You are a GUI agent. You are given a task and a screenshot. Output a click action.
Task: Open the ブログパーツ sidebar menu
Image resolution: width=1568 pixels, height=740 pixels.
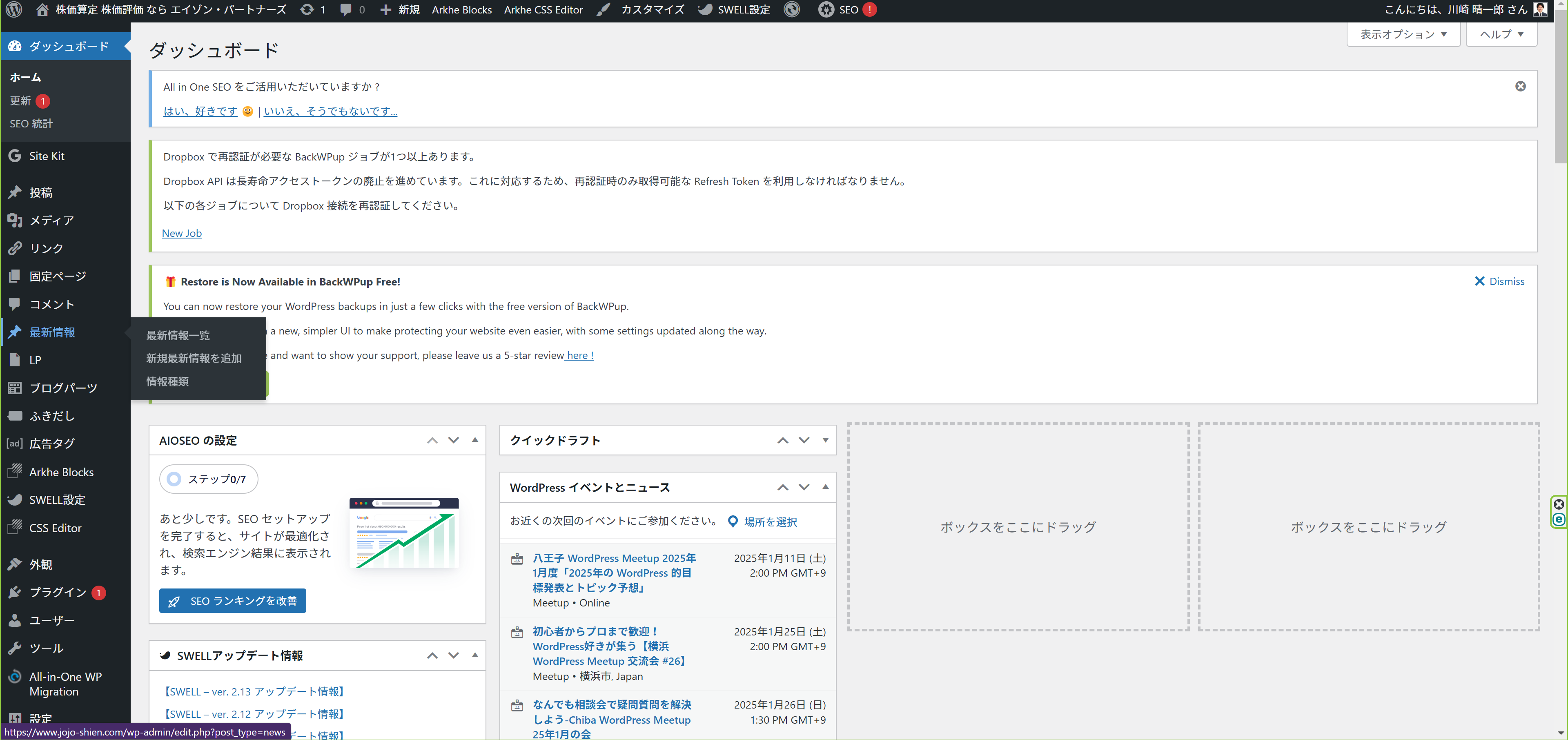tap(66, 388)
